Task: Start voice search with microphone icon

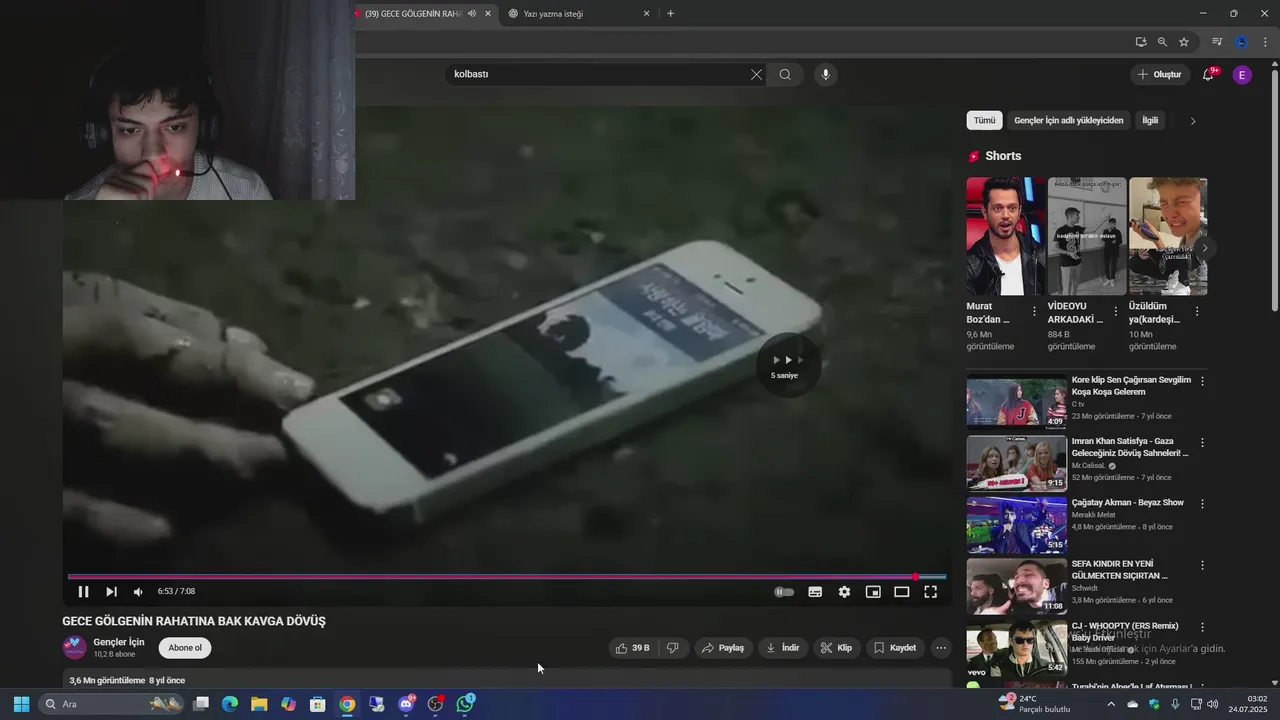Action: point(825,74)
